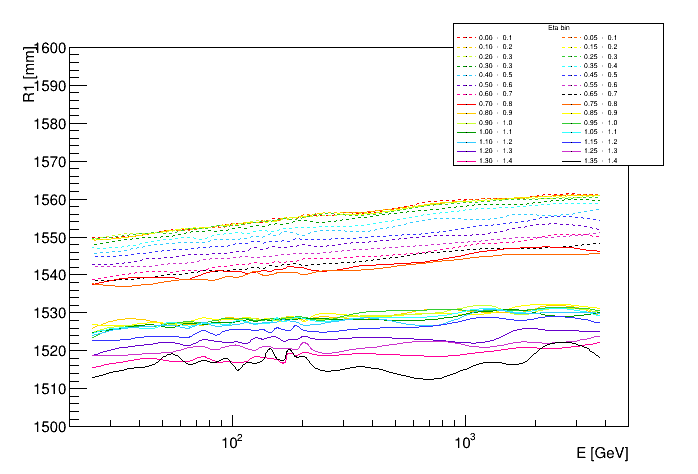This screenshot has height=474, width=698.
Task: Click the red dashed 0.00 legend line sample
Action: [465, 38]
